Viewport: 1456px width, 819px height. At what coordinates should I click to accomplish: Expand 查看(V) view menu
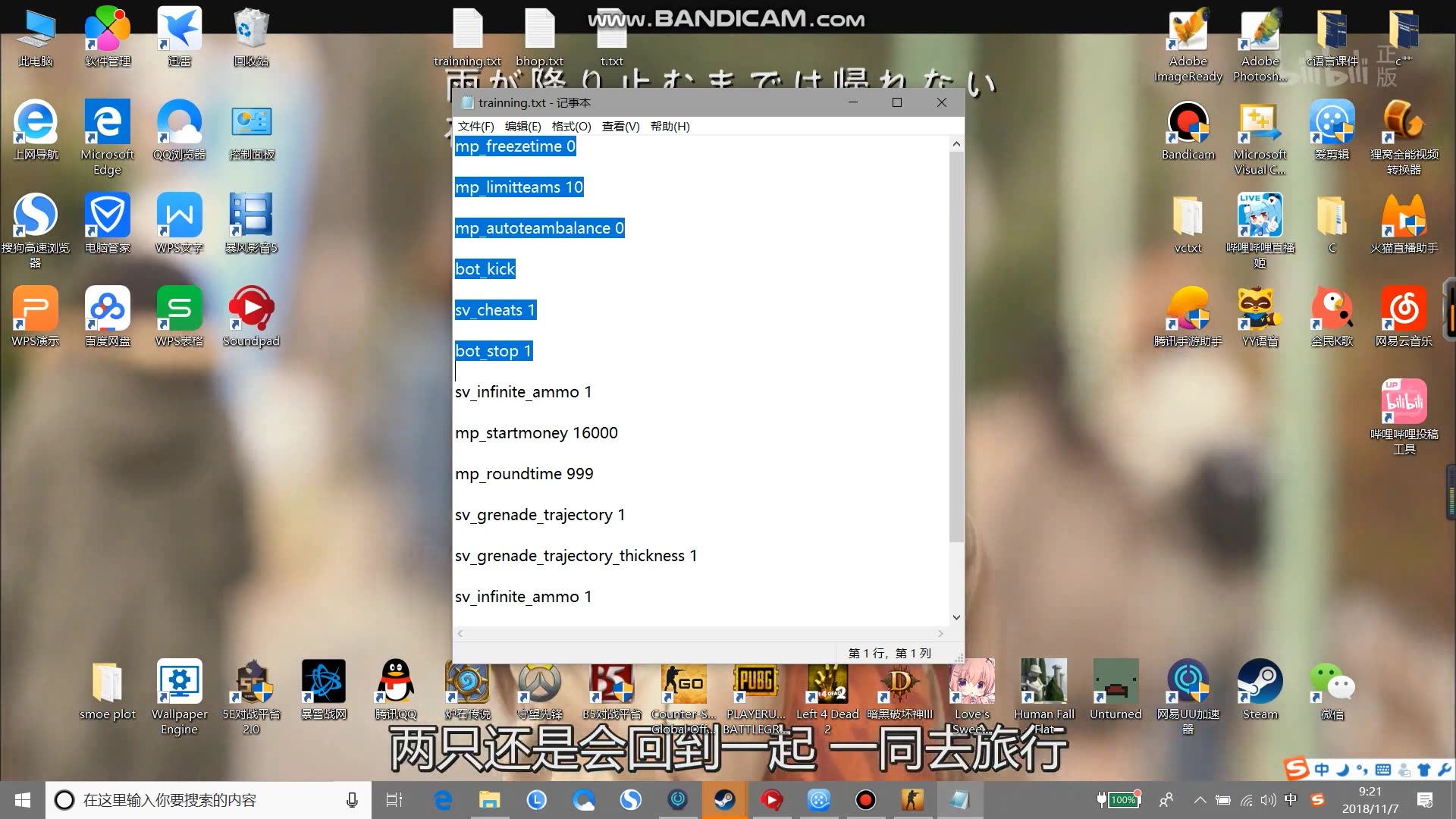(x=619, y=126)
